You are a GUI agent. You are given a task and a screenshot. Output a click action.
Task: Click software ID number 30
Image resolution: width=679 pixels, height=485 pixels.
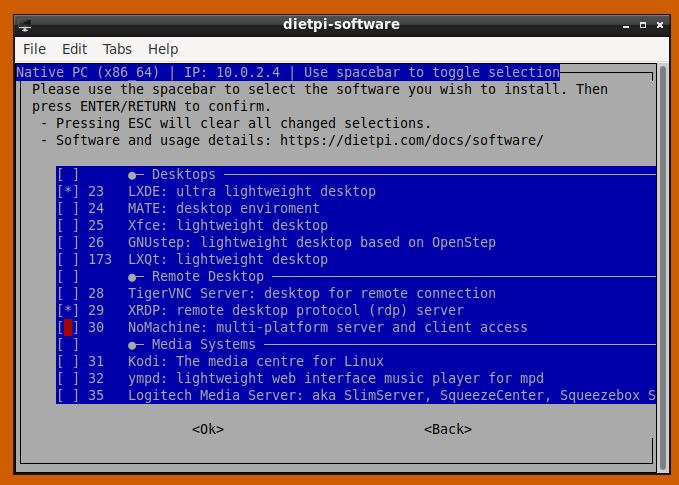(96, 327)
